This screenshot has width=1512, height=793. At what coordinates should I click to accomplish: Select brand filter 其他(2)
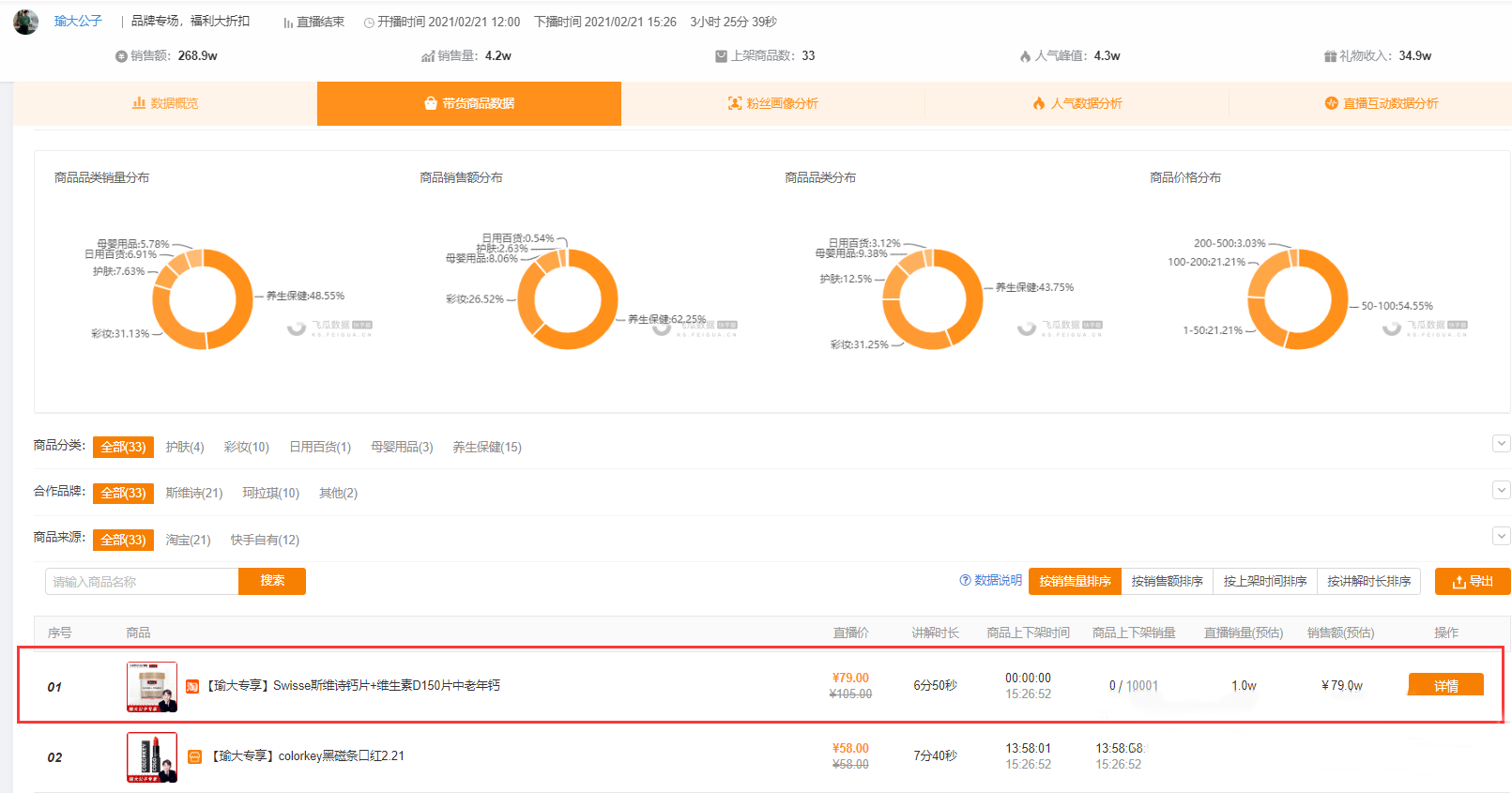(x=338, y=493)
